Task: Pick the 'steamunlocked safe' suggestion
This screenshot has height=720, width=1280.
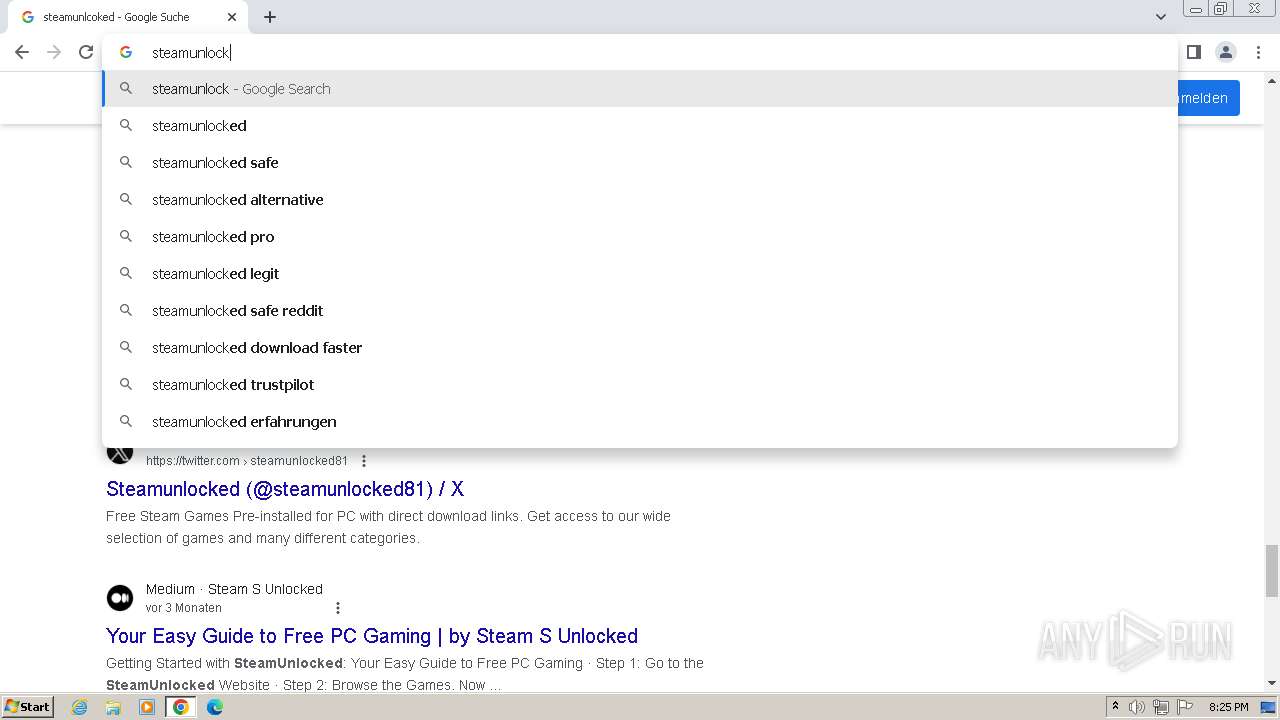Action: pos(640,163)
